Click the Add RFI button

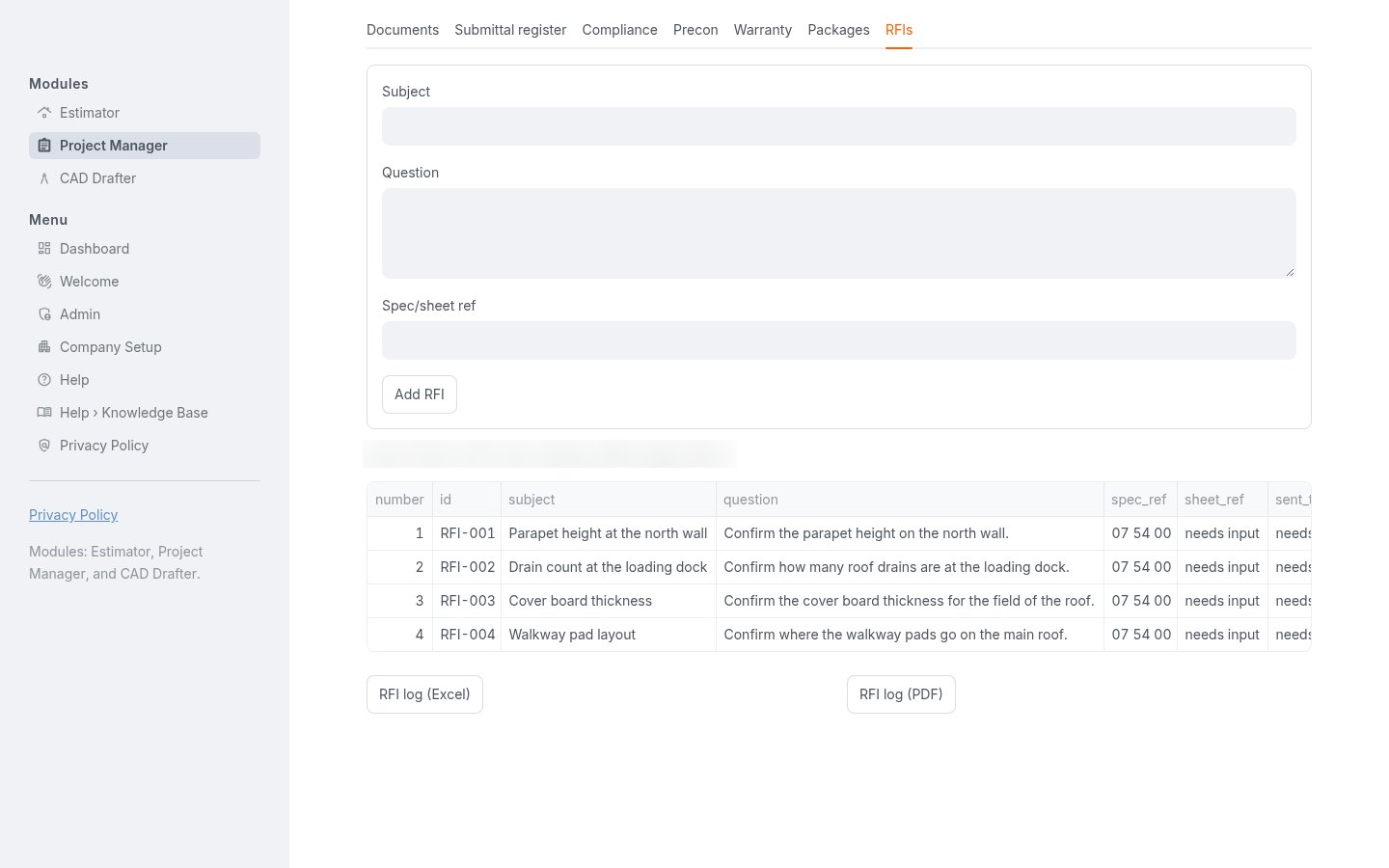420,394
